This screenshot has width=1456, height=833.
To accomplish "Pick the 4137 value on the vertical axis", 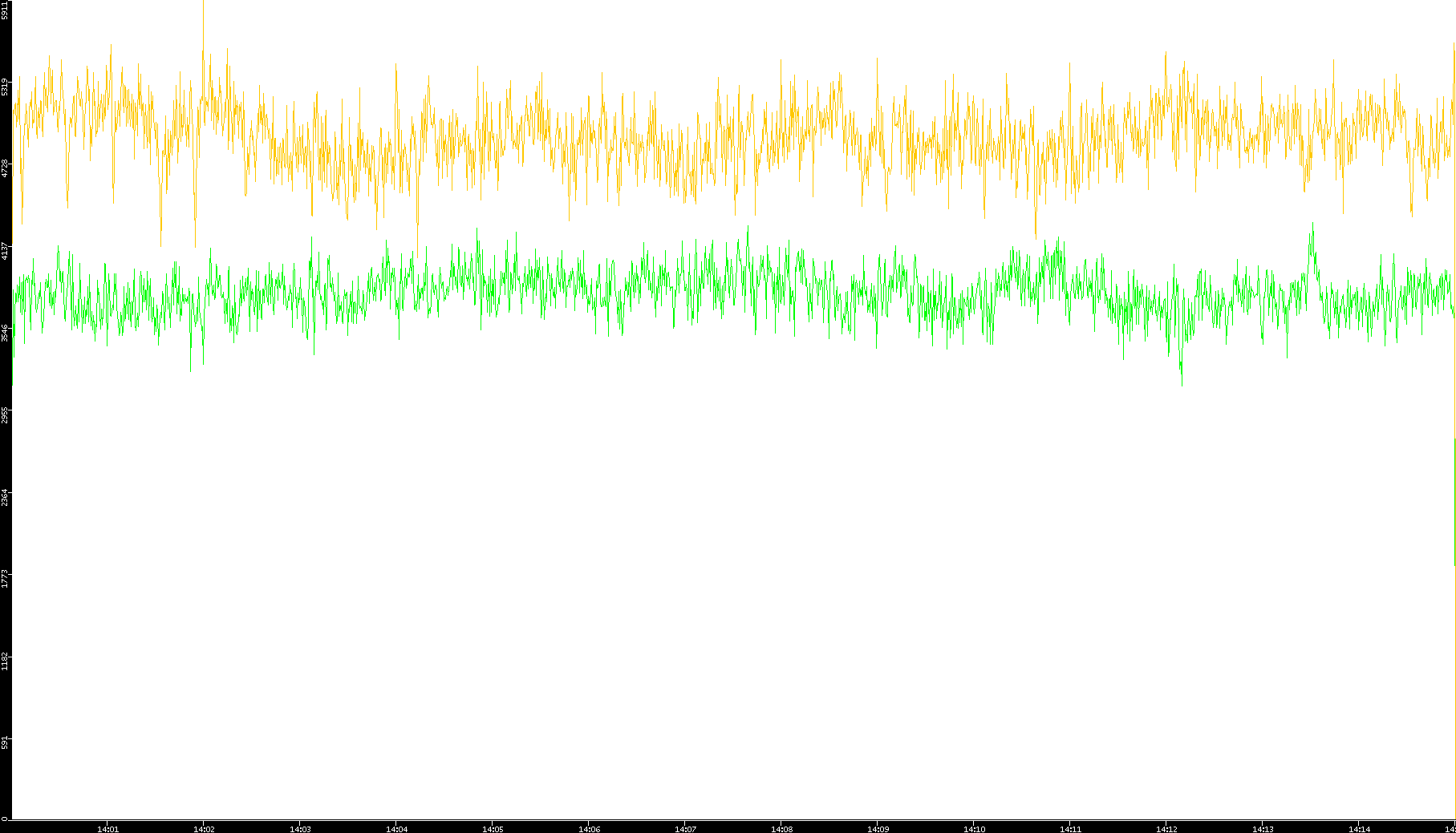I will pyautogui.click(x=5, y=251).
